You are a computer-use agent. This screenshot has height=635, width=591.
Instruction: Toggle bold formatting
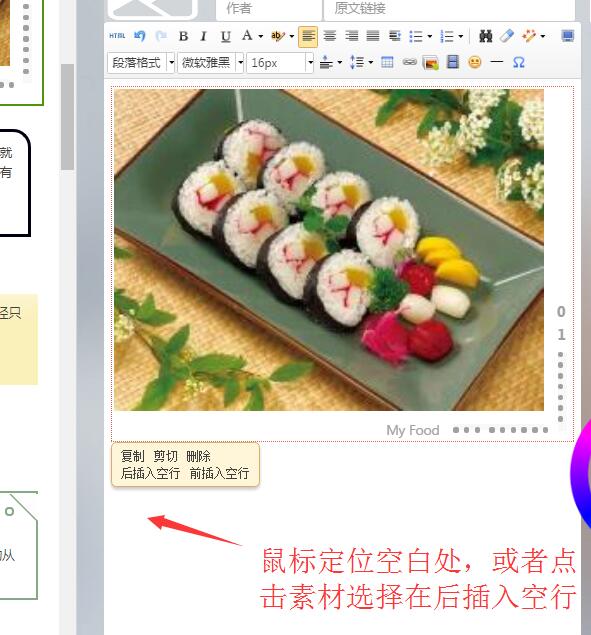point(183,36)
